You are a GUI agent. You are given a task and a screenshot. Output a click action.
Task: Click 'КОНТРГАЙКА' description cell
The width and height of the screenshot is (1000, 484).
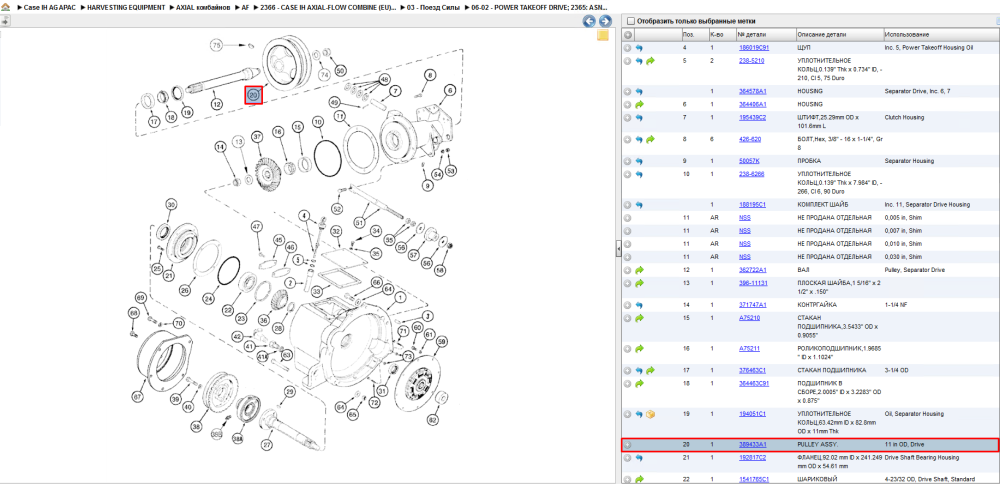[817, 305]
